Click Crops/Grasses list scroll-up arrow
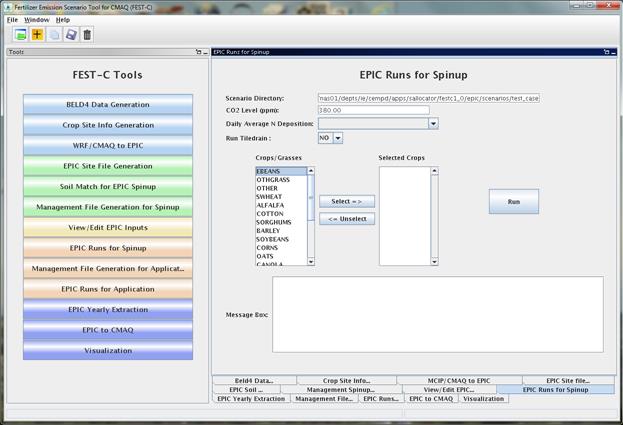Screen dimensions: 623x425 tap(311, 171)
